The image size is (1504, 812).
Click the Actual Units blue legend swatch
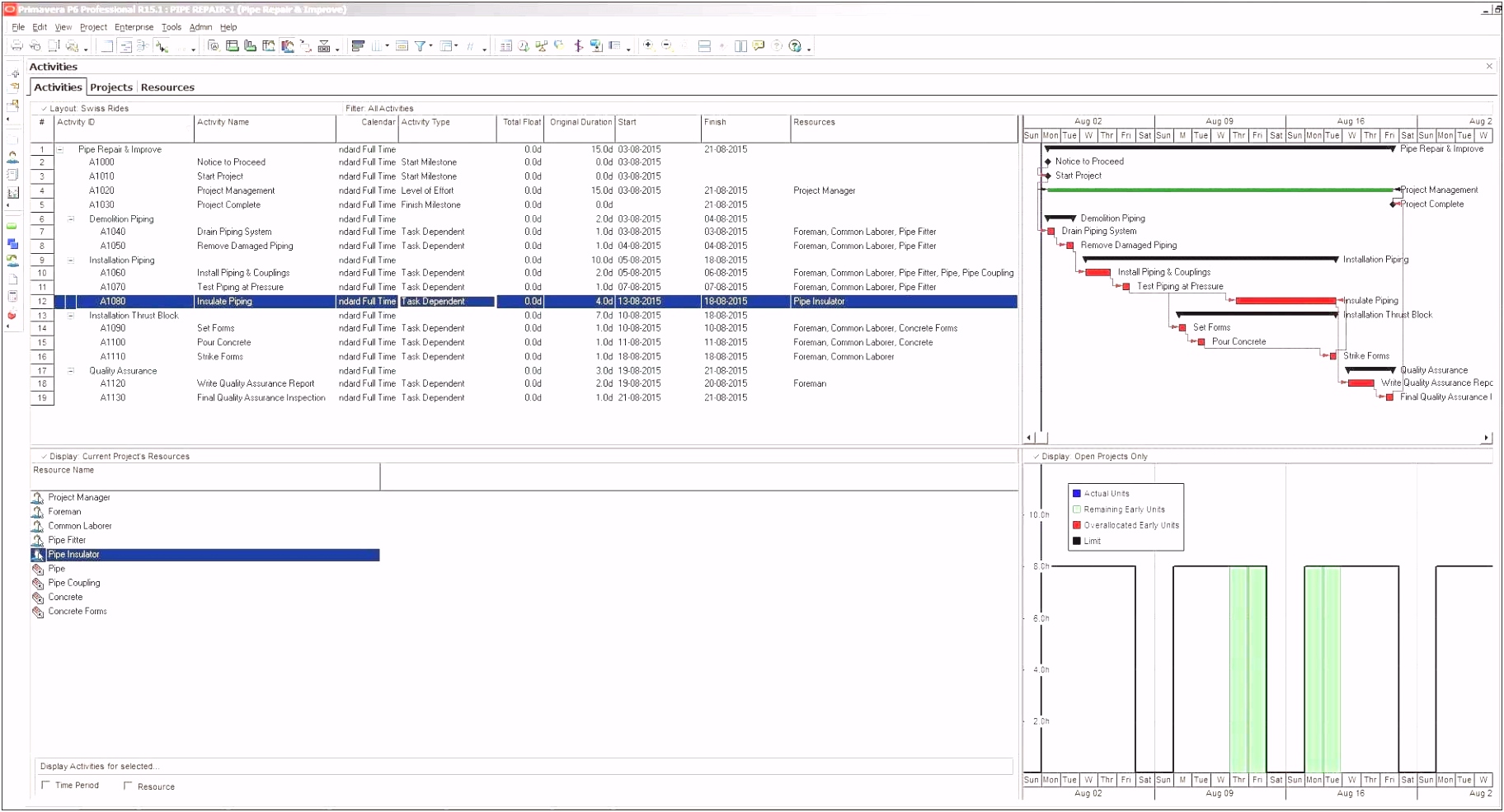click(x=1076, y=494)
